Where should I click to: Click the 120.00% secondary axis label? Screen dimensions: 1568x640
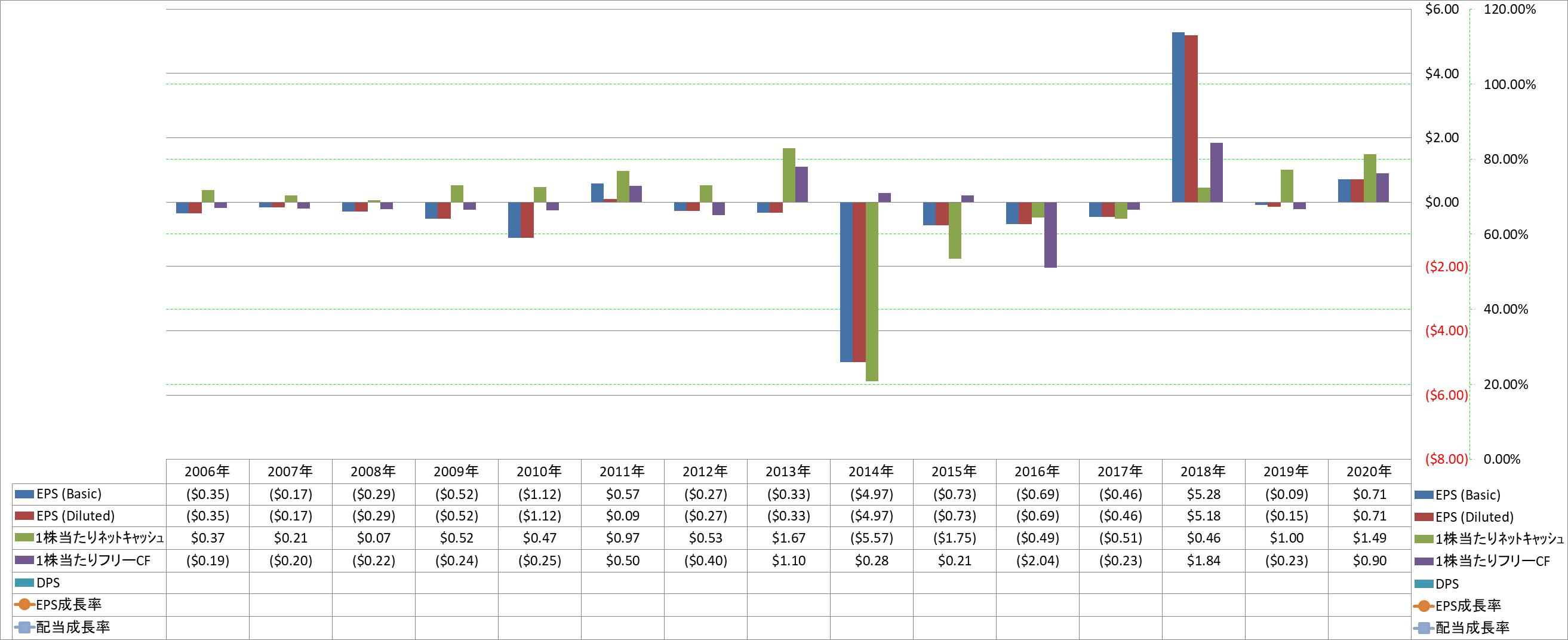(x=1509, y=9)
